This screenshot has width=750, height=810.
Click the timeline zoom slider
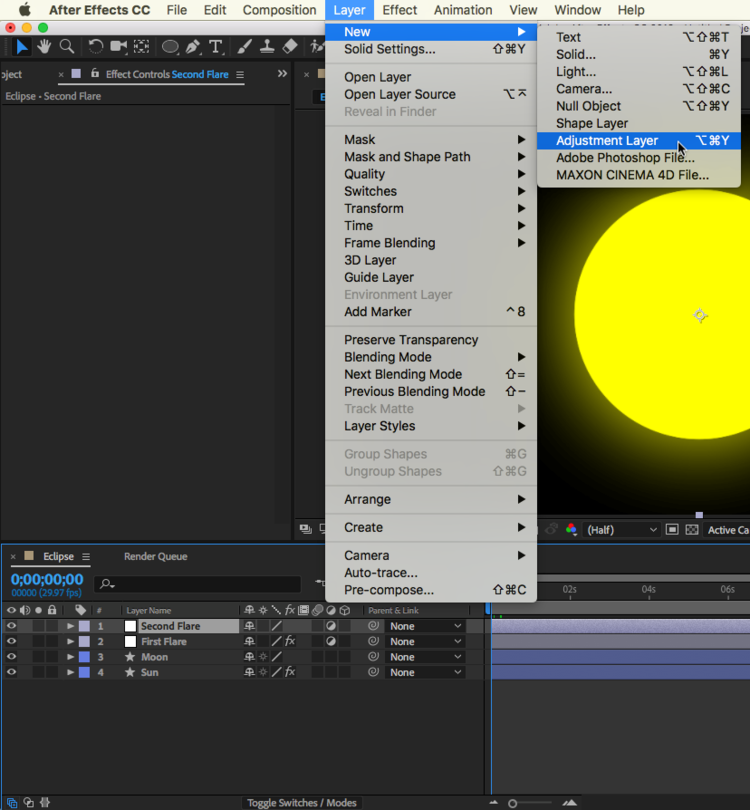point(513,803)
